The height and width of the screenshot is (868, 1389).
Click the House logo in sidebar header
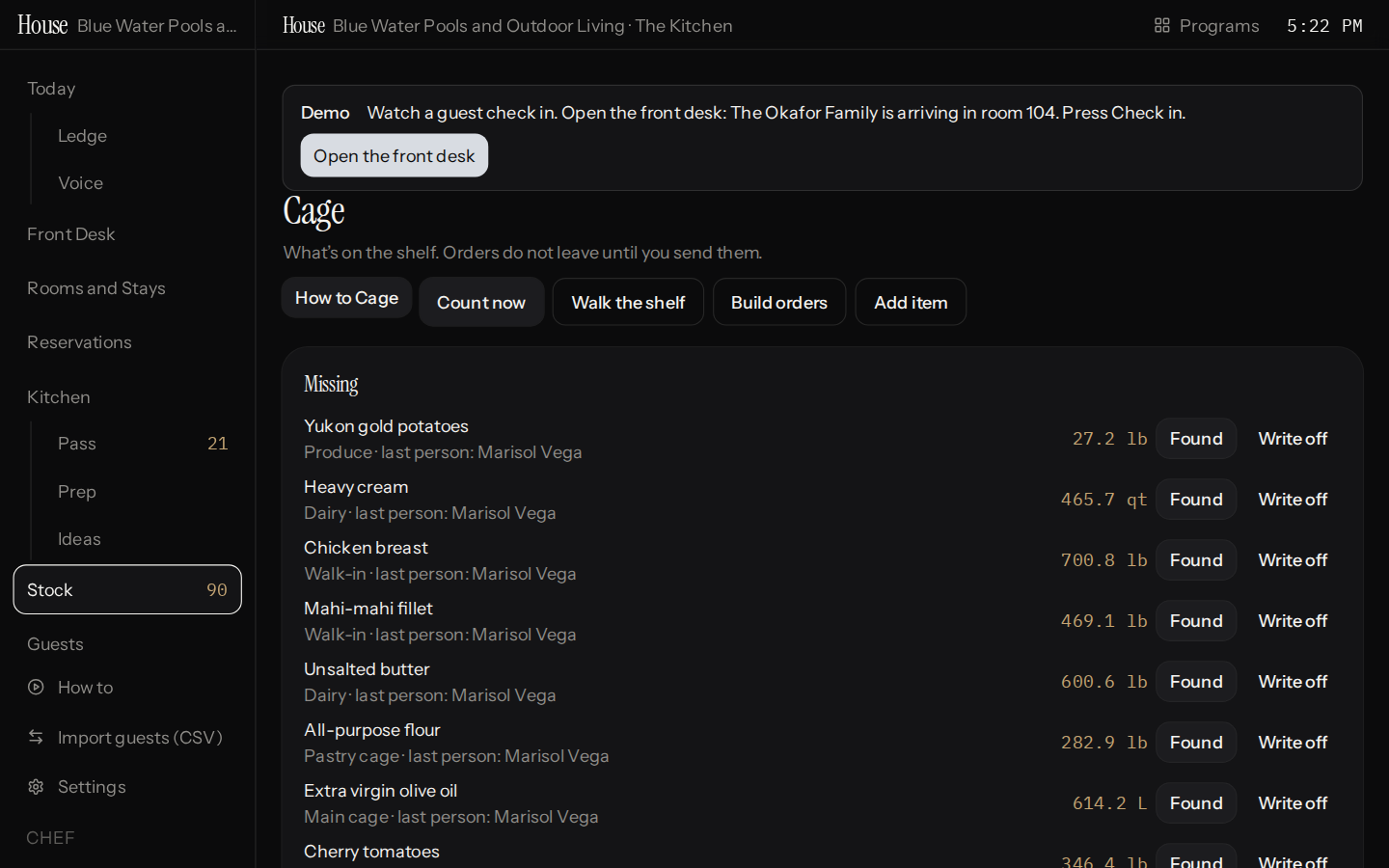coord(42,25)
